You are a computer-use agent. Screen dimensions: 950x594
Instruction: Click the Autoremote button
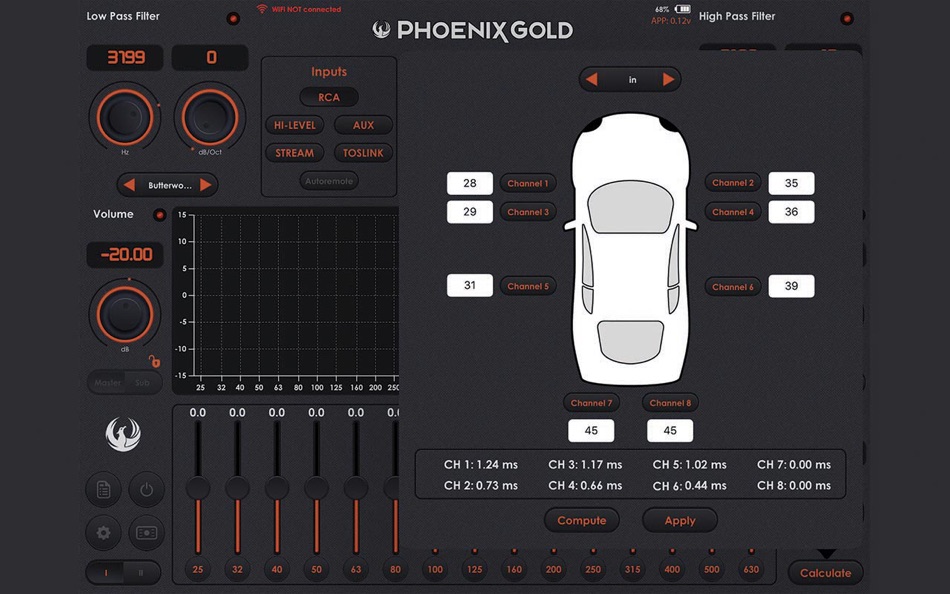coord(329,181)
